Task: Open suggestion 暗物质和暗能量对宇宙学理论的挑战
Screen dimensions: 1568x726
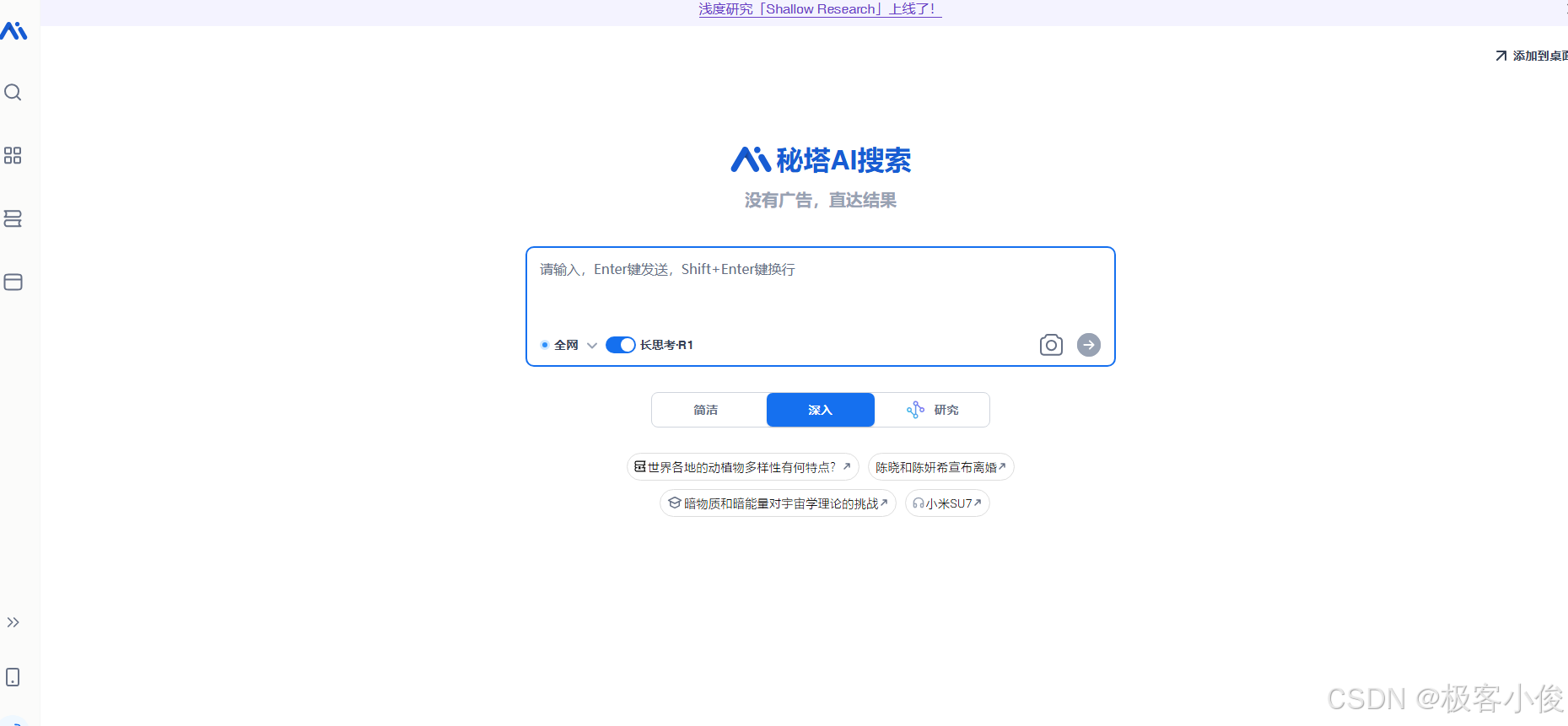Action: point(778,503)
